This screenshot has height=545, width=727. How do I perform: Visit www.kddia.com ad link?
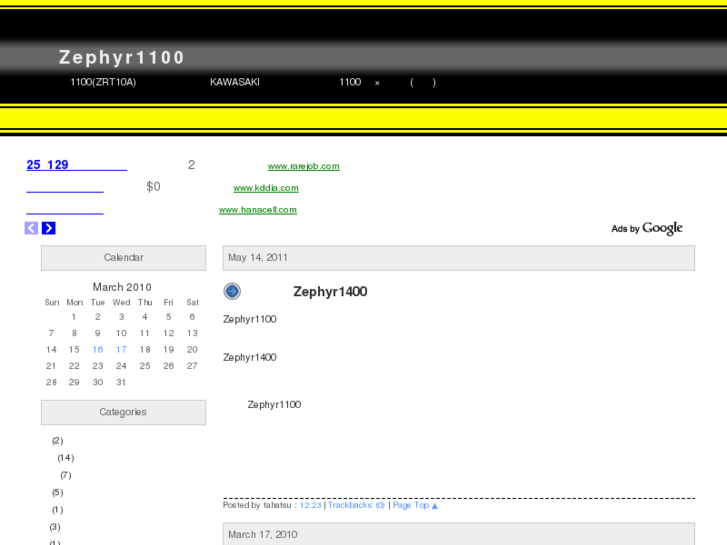click(x=266, y=188)
